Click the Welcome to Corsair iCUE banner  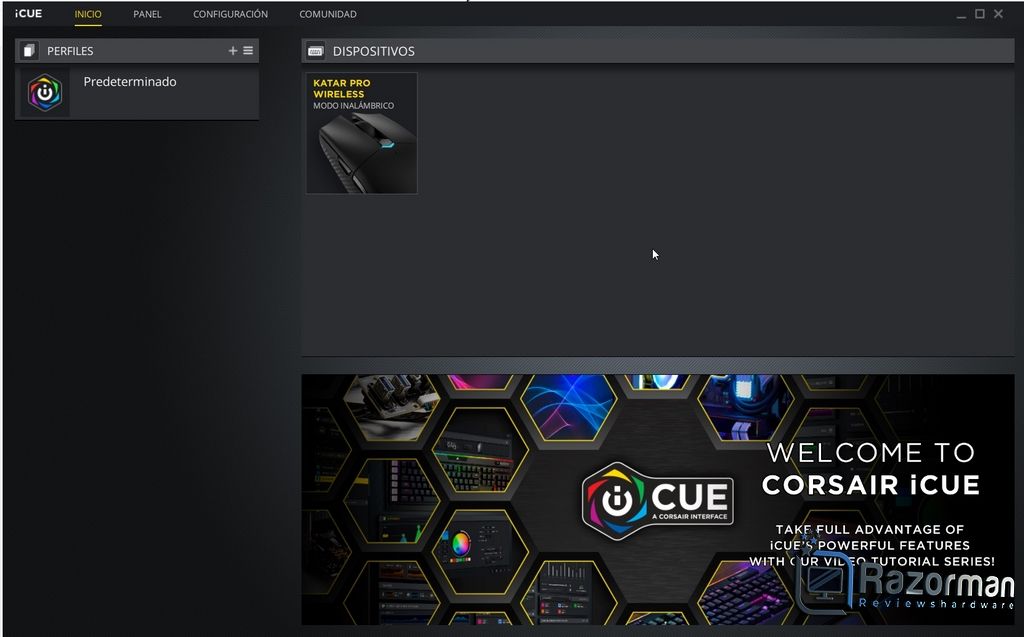658,499
